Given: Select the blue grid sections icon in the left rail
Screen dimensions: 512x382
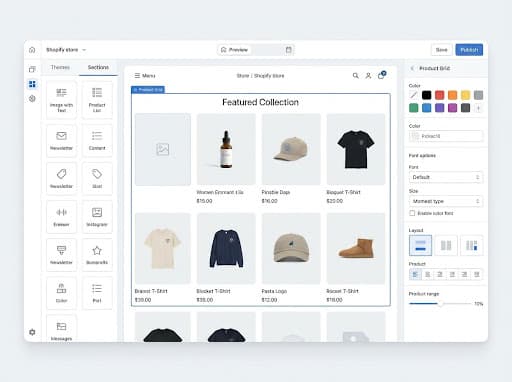Looking at the screenshot, I should (32, 84).
